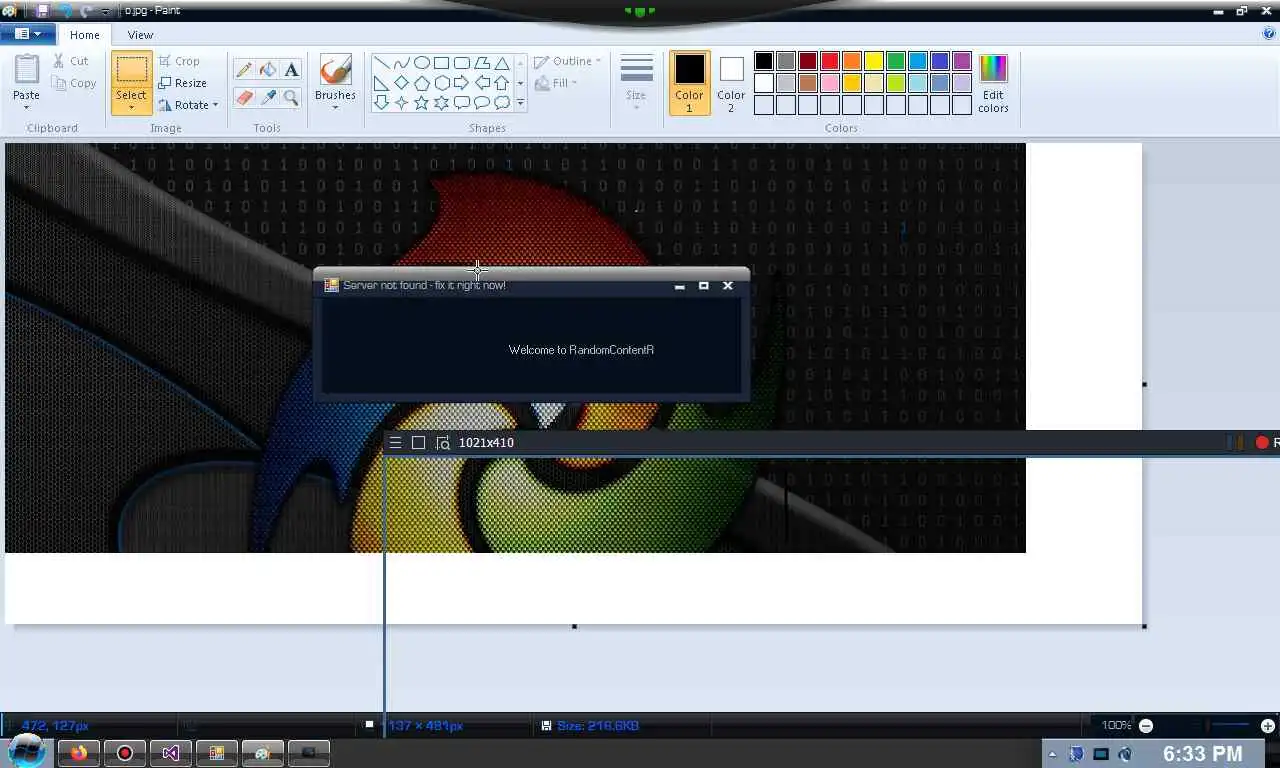Image resolution: width=1280 pixels, height=768 pixels.
Task: Click the Crop button
Action: tap(179, 61)
